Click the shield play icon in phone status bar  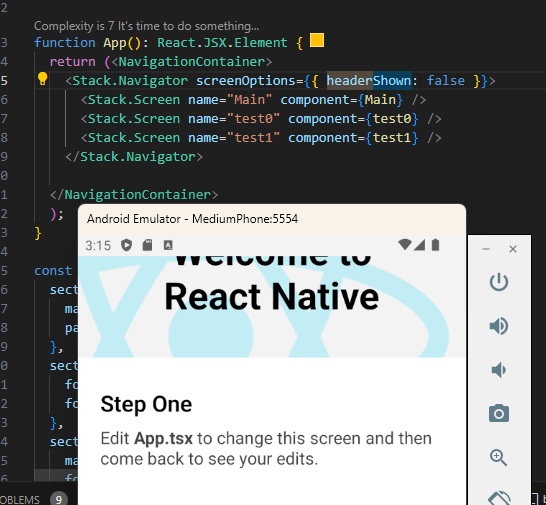[x=126, y=245]
